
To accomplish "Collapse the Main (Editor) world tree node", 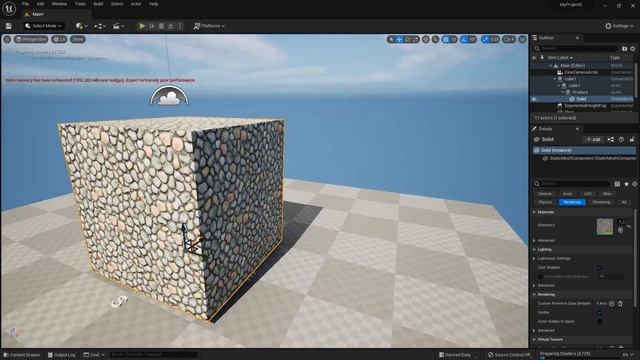I will [x=551, y=66].
